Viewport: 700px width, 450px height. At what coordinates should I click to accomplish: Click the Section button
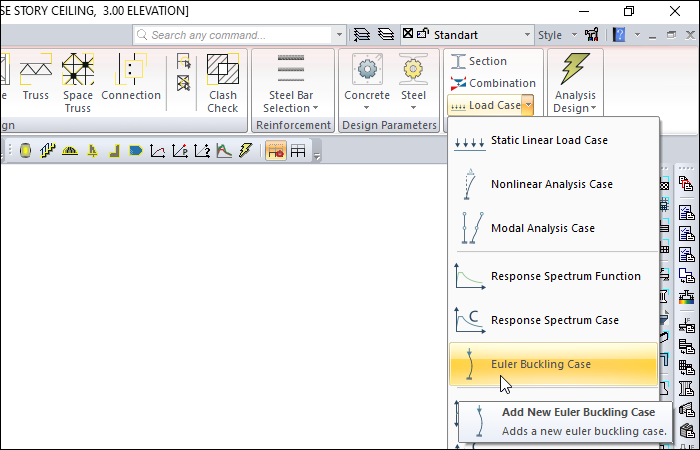click(x=479, y=61)
